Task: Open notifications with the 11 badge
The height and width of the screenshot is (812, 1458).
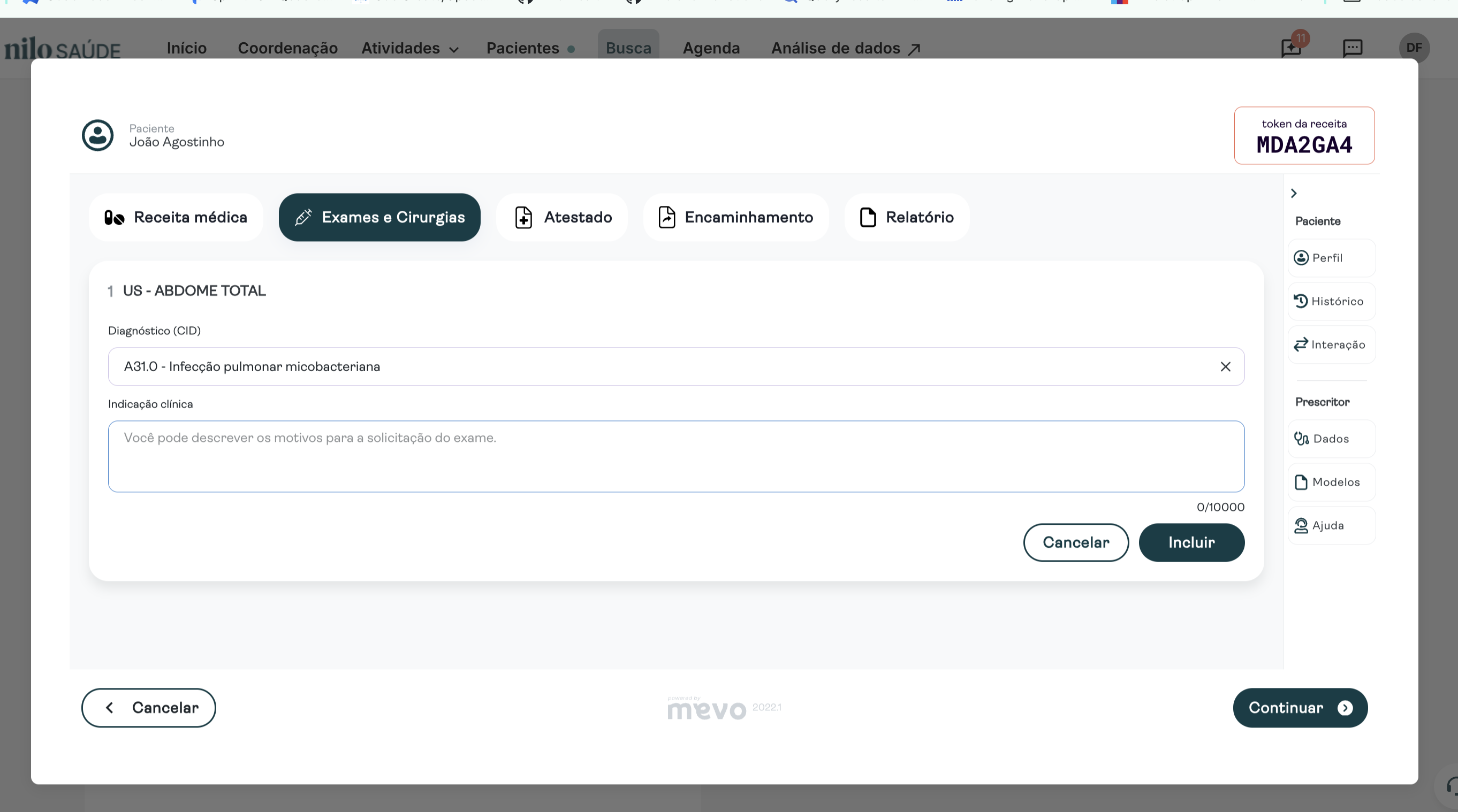Action: point(1291,48)
